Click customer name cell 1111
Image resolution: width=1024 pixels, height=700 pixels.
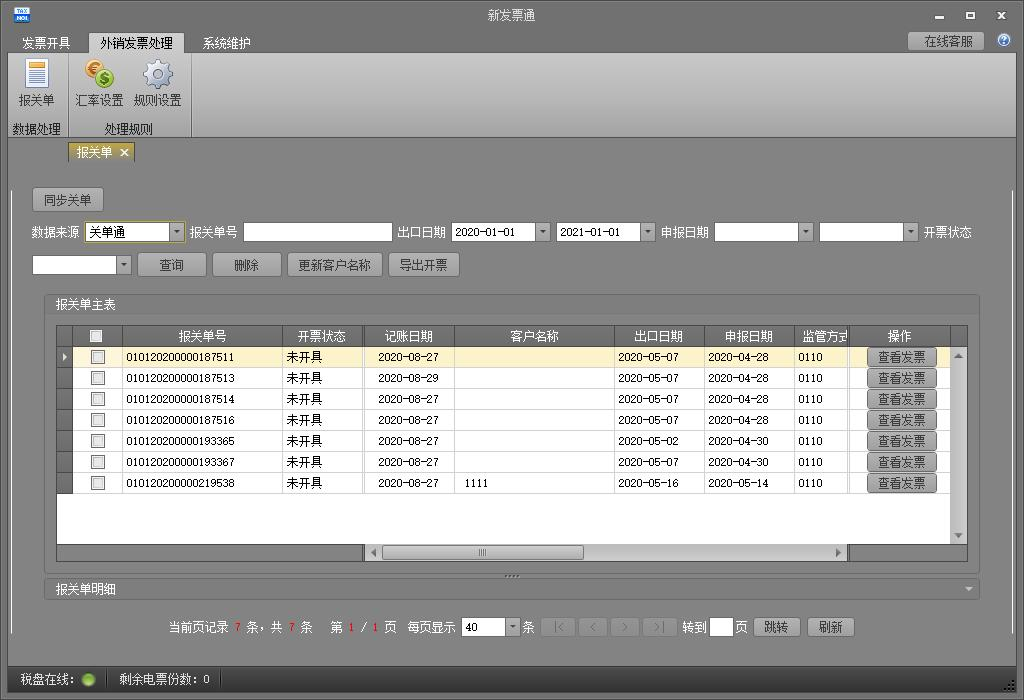[x=534, y=483]
